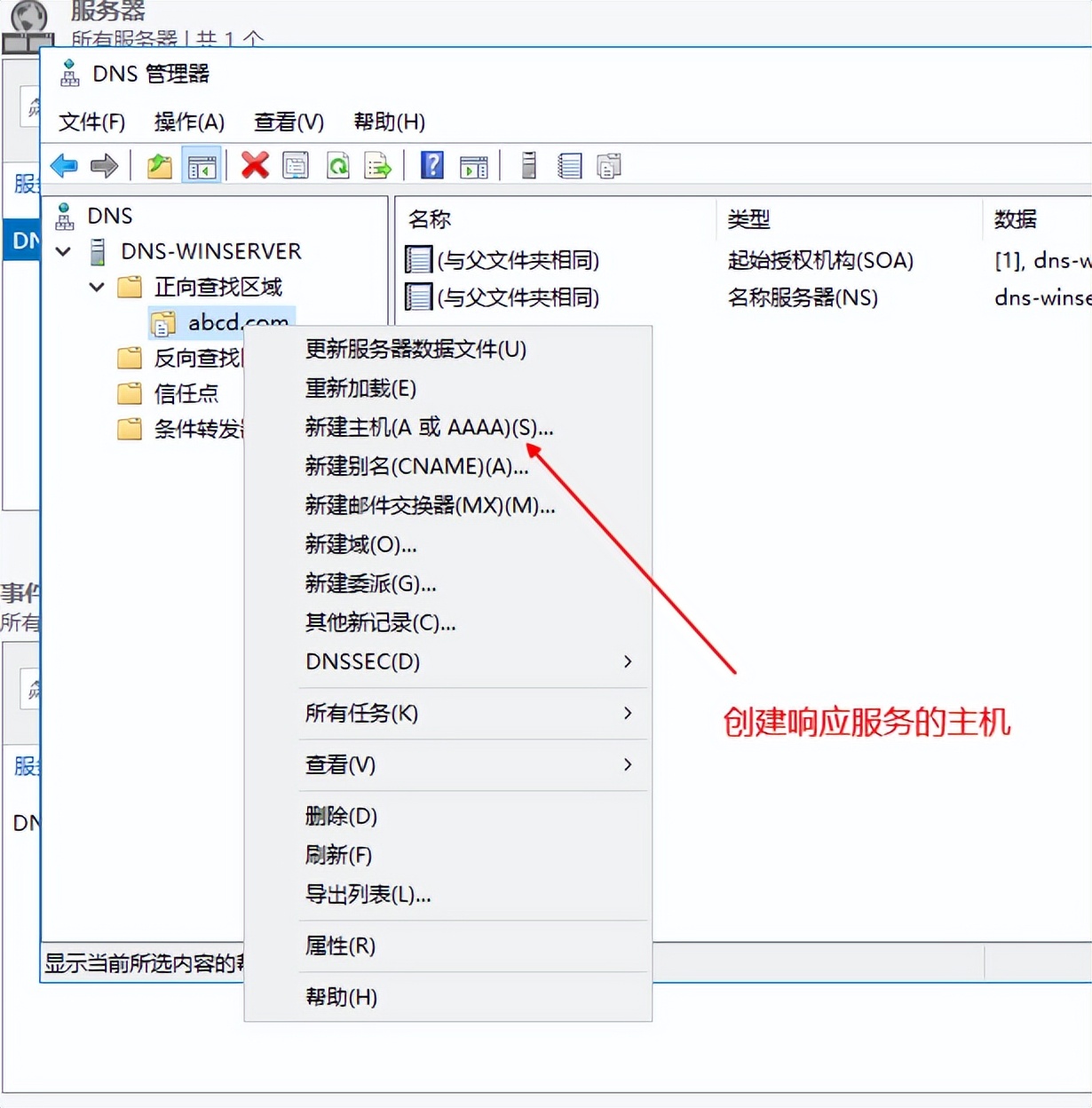Collapse the DNS-WINSERVER tree node

tap(62, 251)
